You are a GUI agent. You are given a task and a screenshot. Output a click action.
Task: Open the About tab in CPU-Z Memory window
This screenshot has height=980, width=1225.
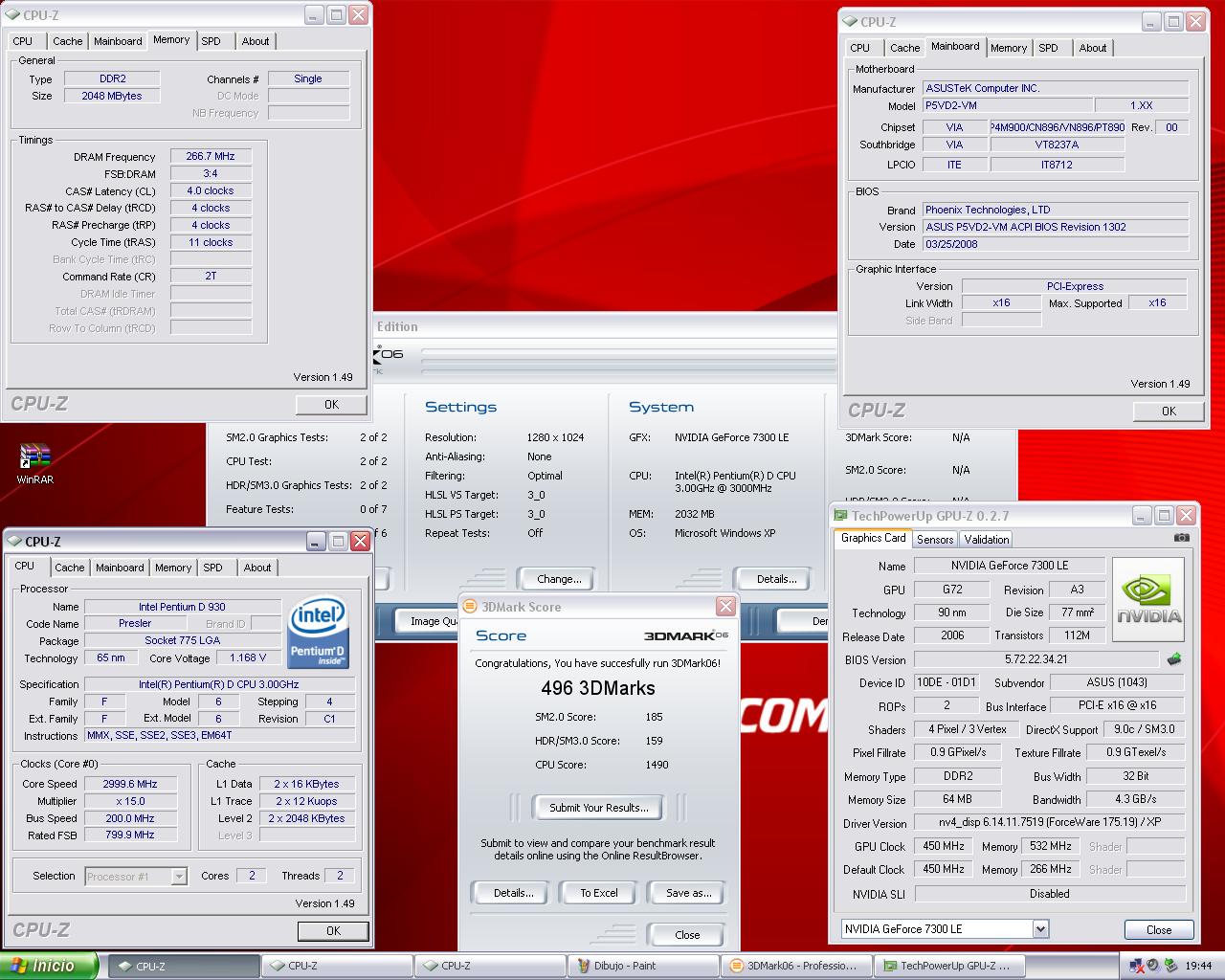point(256,41)
